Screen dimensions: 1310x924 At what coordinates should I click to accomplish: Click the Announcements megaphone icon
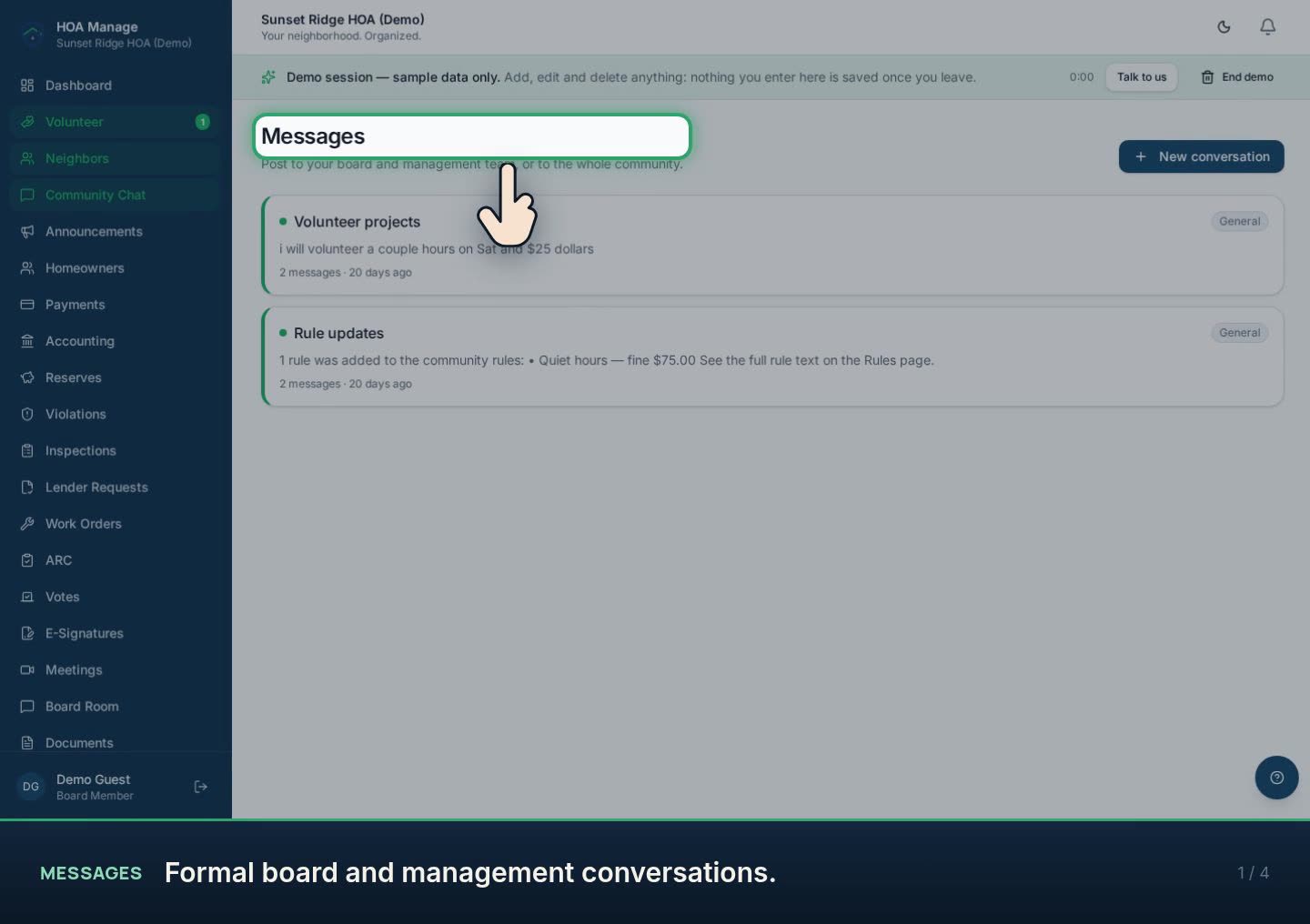click(27, 231)
